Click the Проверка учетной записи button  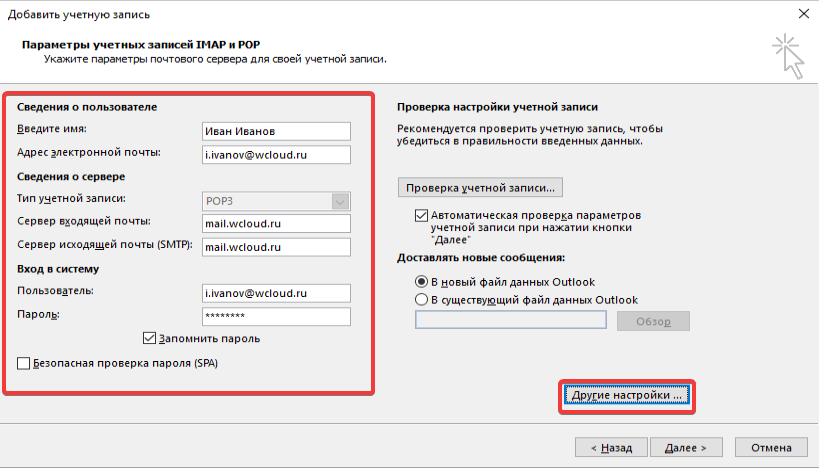tap(479, 187)
